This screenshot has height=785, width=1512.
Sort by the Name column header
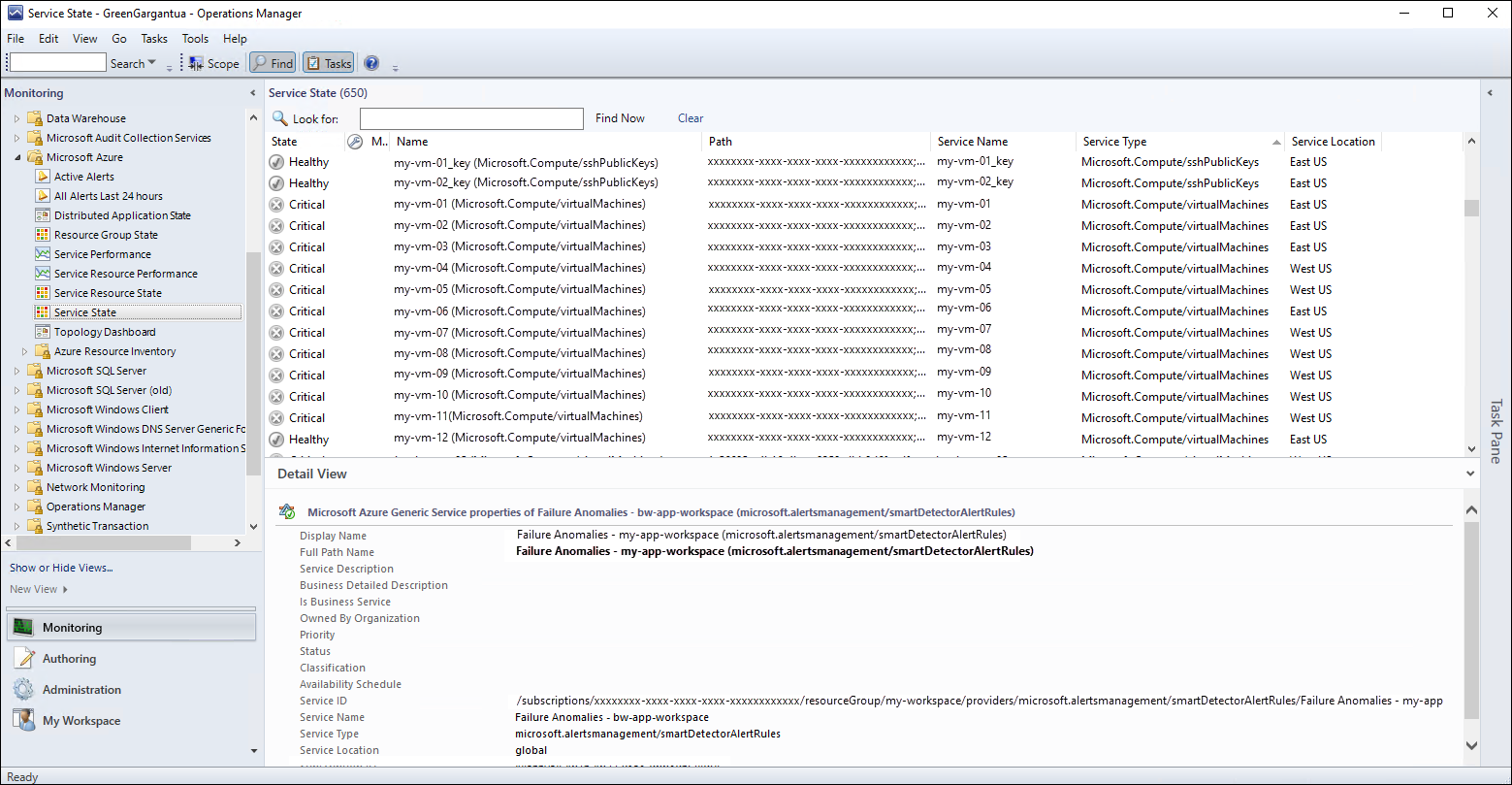(x=547, y=142)
